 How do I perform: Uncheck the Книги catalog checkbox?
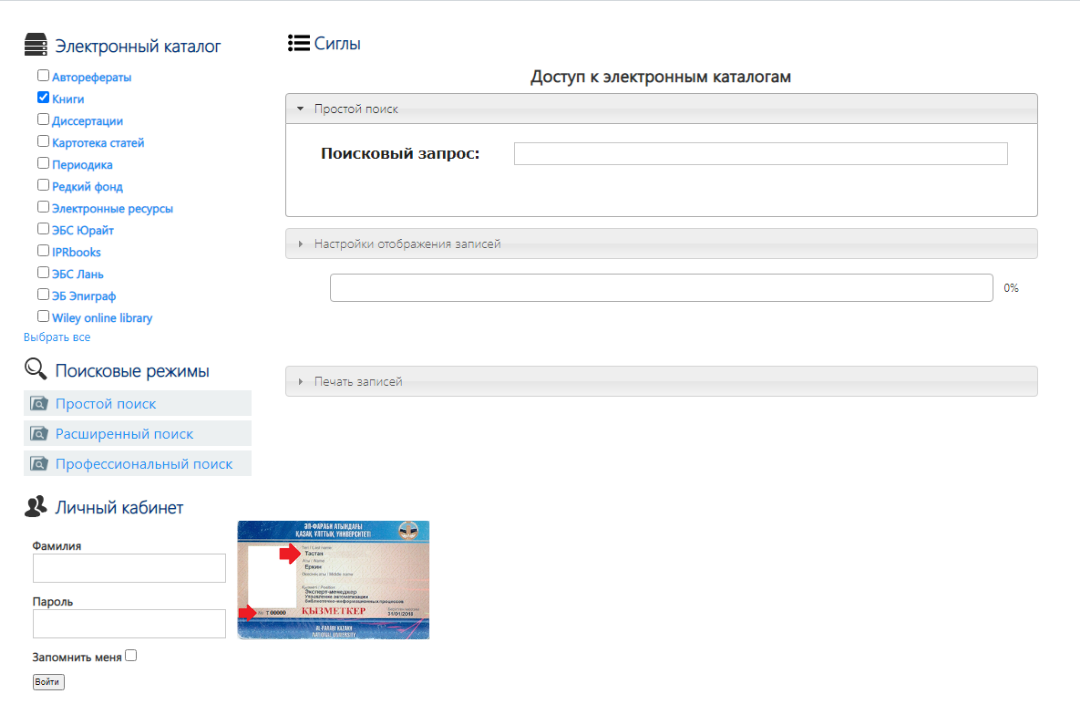pyautogui.click(x=43, y=98)
